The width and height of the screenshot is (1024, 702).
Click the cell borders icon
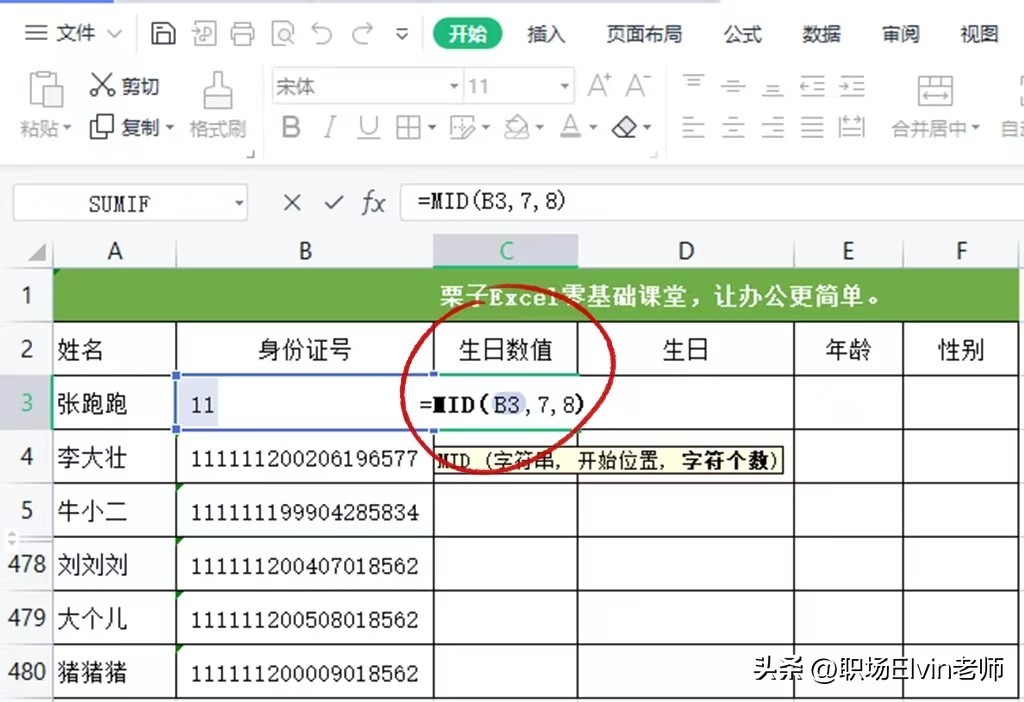(408, 128)
